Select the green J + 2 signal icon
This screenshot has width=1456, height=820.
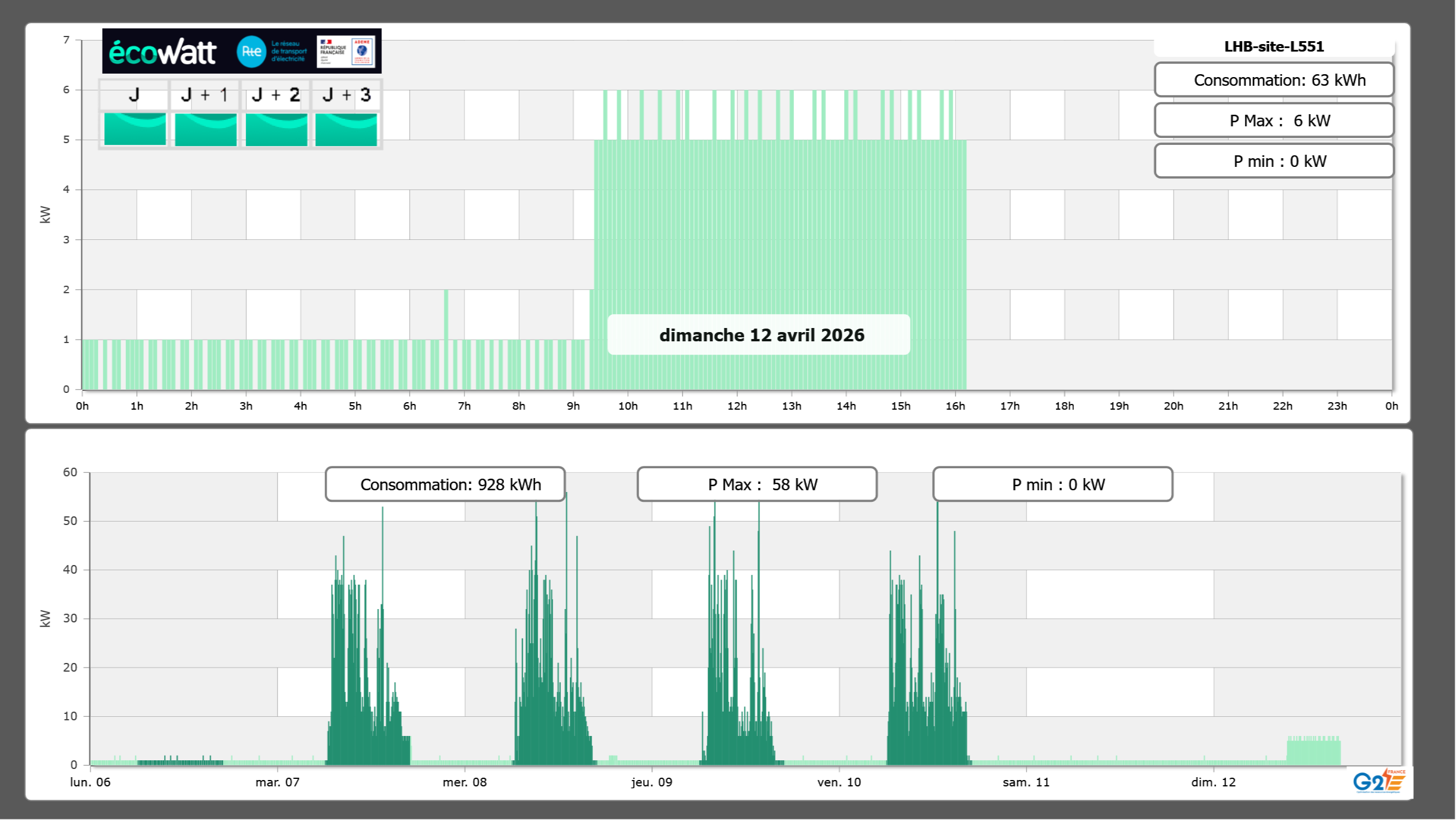coord(276,129)
